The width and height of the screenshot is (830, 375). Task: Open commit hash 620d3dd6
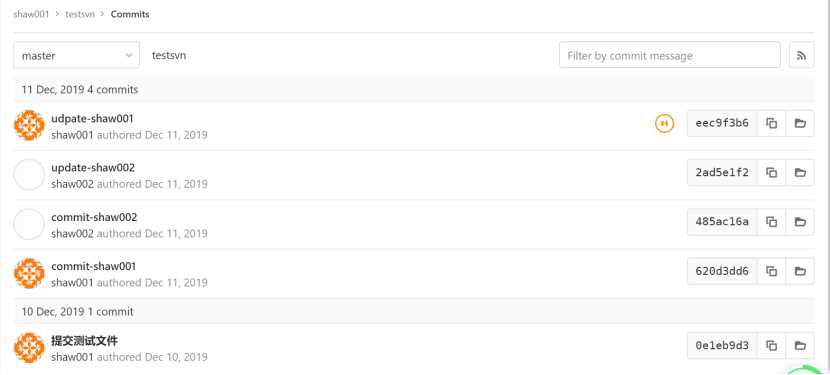tap(722, 271)
